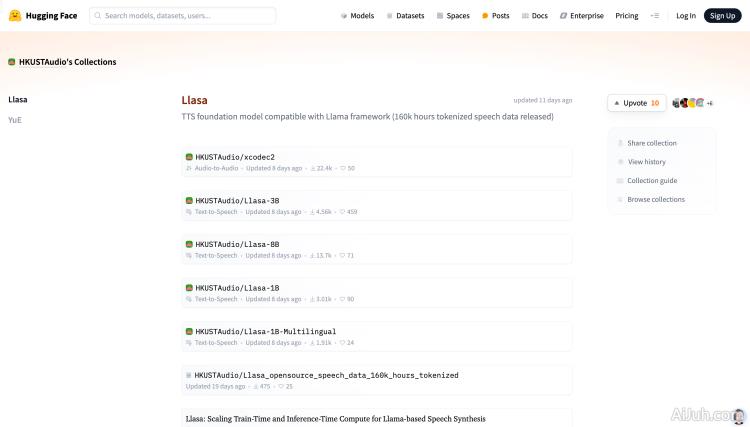Open the Datasets nav icon

pos(390,16)
